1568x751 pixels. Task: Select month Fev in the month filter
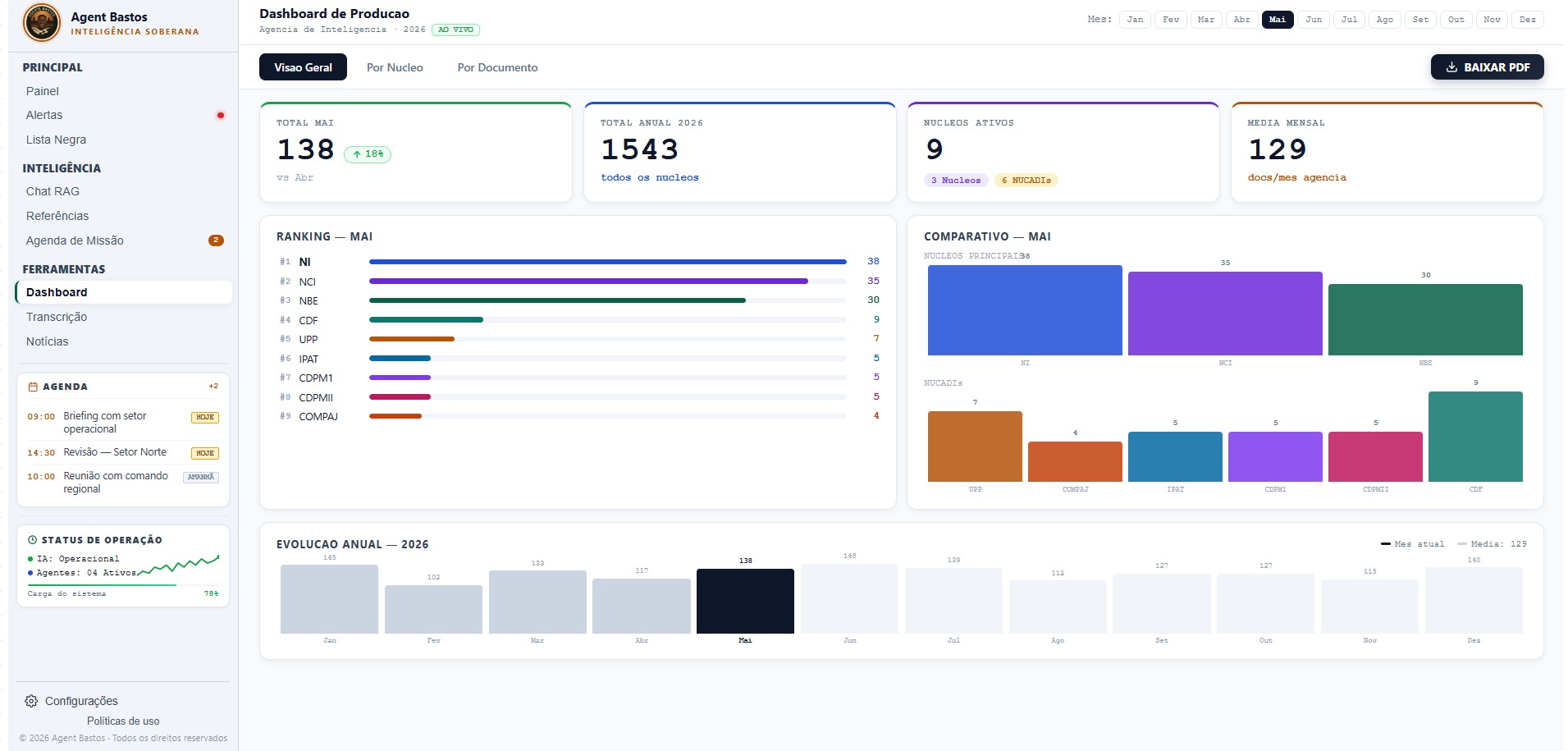[x=1171, y=20]
